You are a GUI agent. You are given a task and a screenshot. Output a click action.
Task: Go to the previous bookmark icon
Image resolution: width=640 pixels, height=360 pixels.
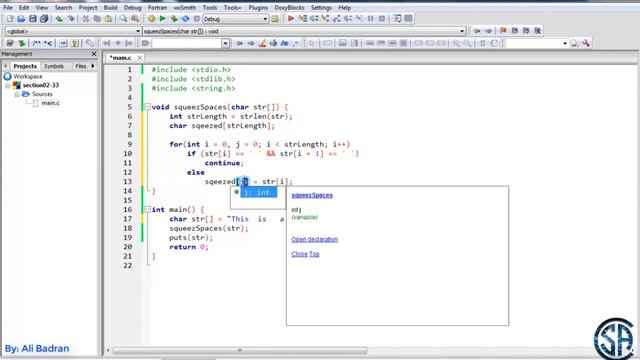[x=515, y=31]
